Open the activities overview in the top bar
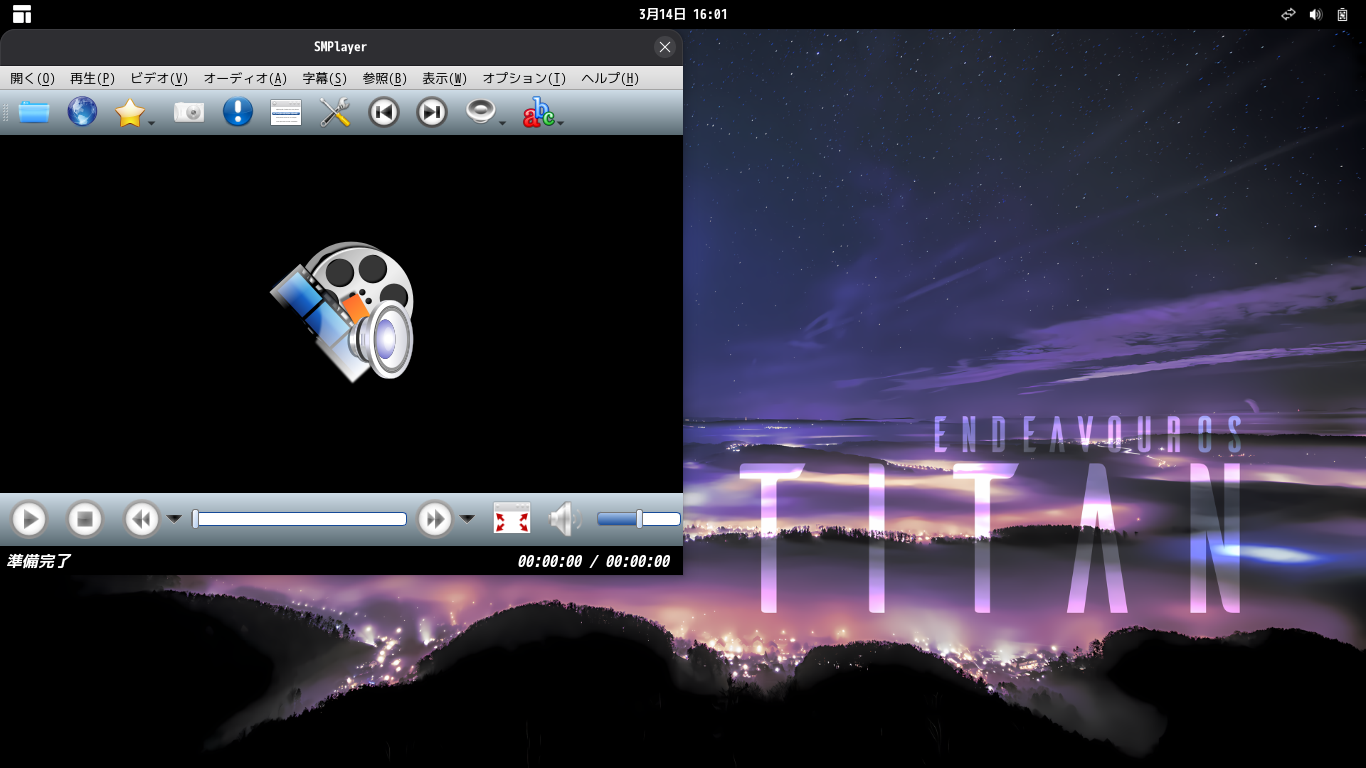Screen dimensions: 1366x768 point(22,14)
